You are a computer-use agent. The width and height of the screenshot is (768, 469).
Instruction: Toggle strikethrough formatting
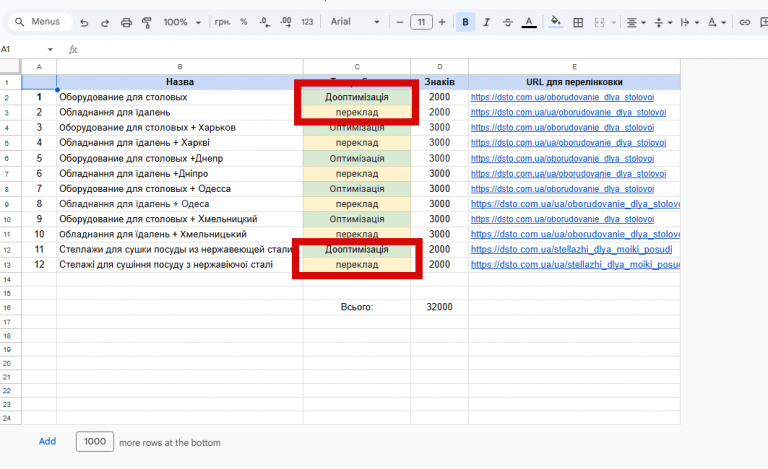507,22
